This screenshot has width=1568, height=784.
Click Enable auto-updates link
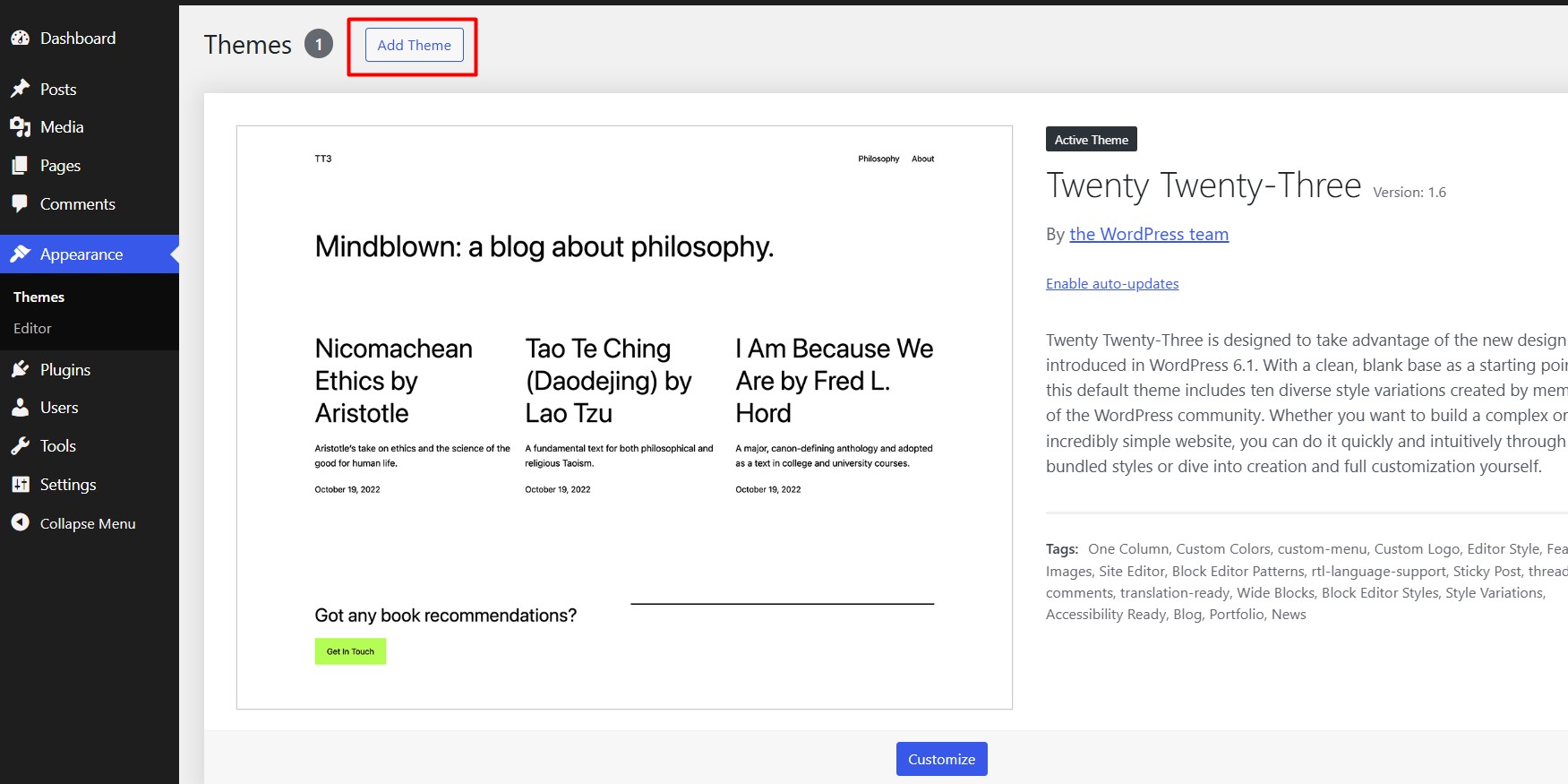tap(1112, 283)
